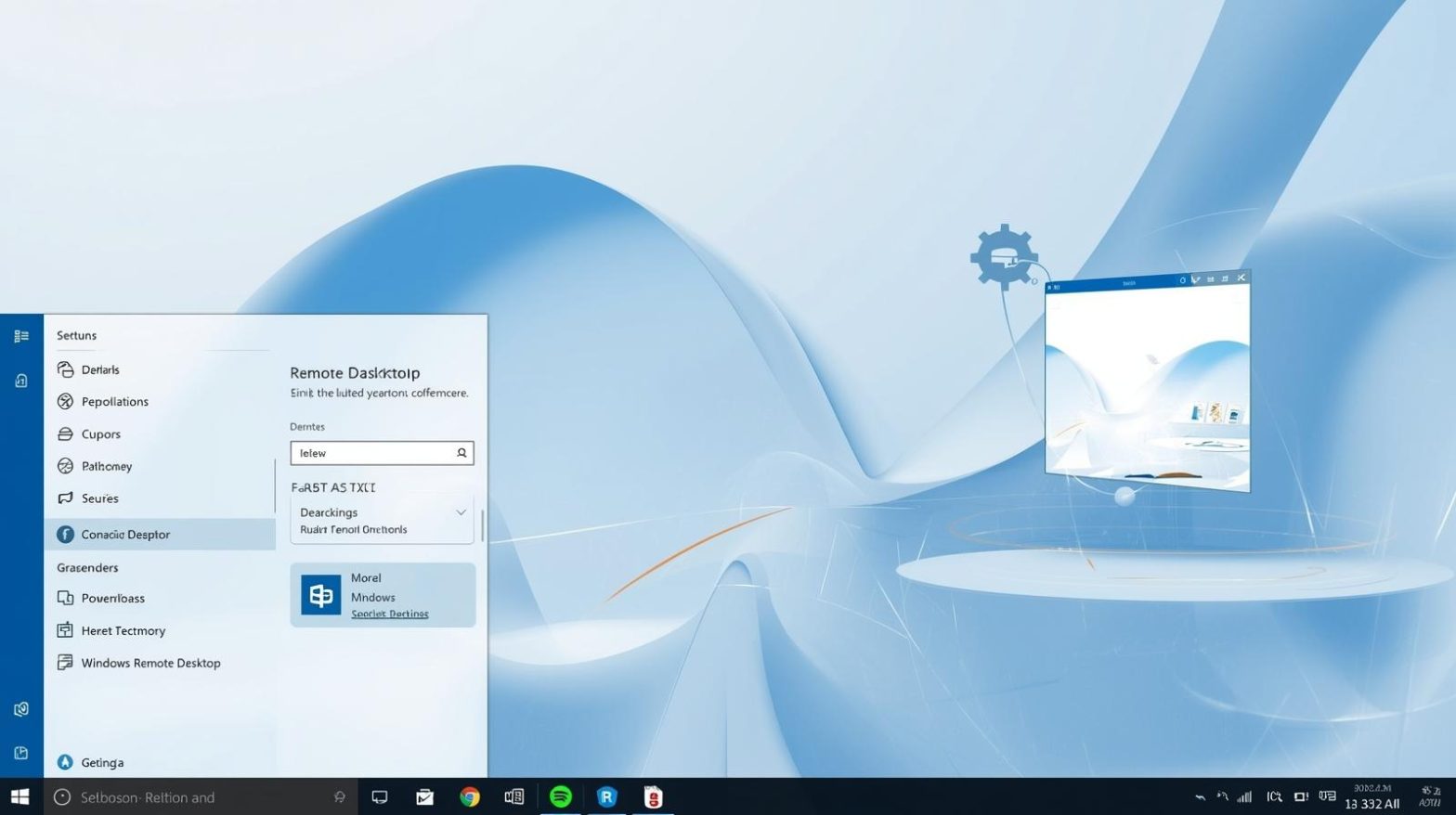Open Heret Tectmory settings entry
1456x815 pixels.
tap(123, 630)
